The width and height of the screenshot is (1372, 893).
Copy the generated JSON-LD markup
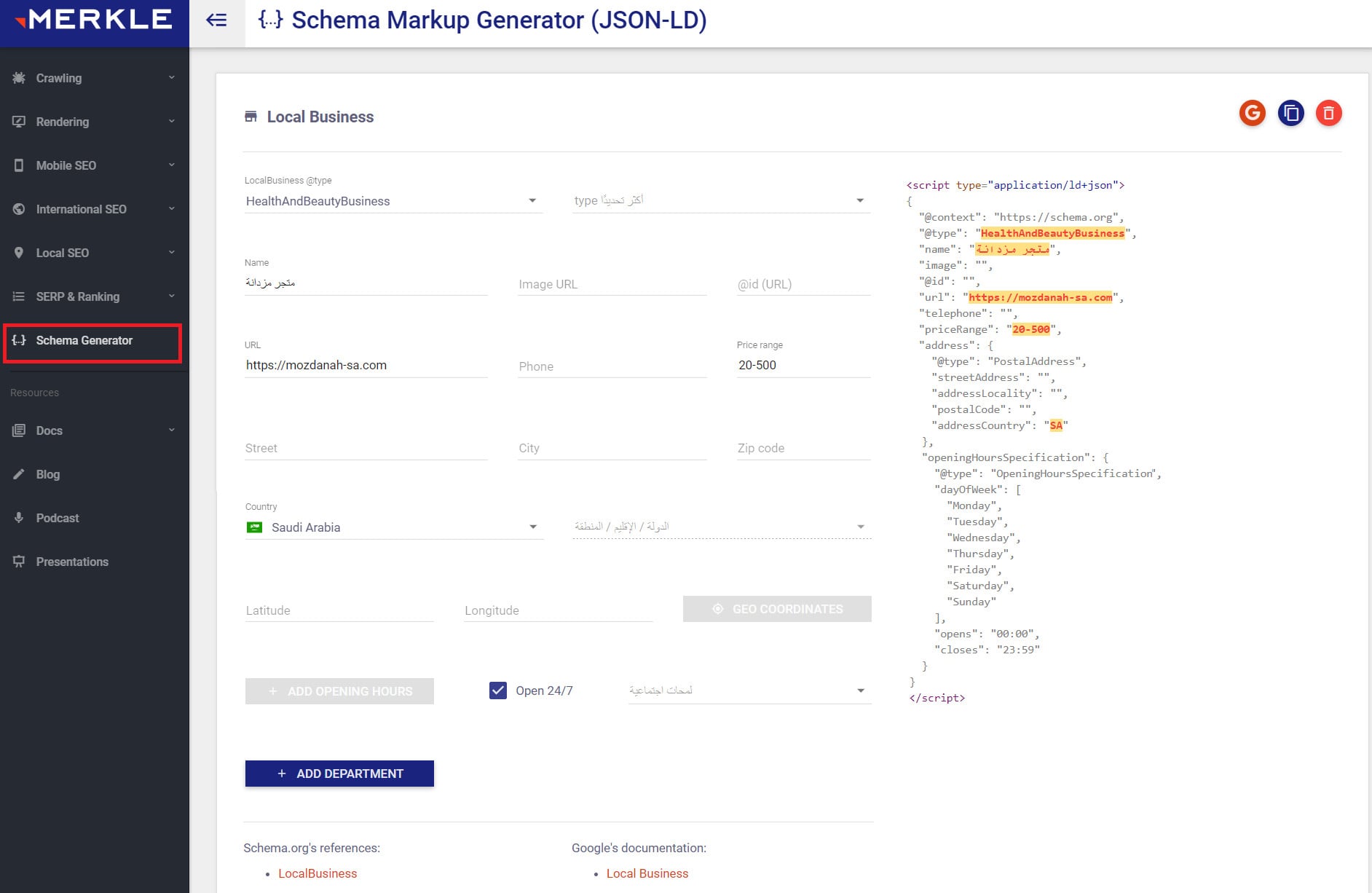click(x=1290, y=113)
